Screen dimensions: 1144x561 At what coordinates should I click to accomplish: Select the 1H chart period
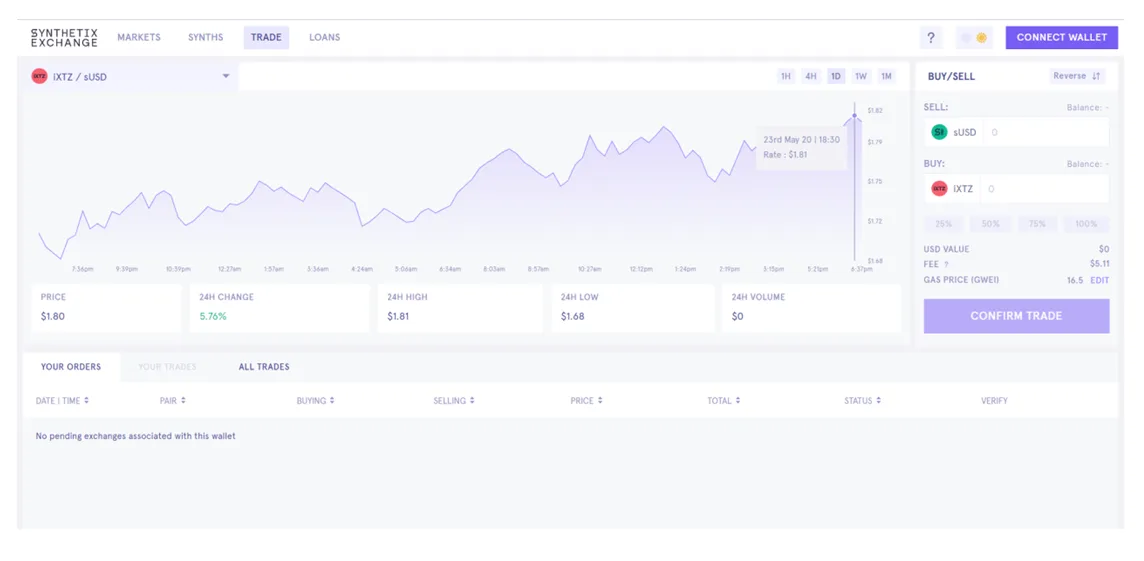click(x=786, y=77)
